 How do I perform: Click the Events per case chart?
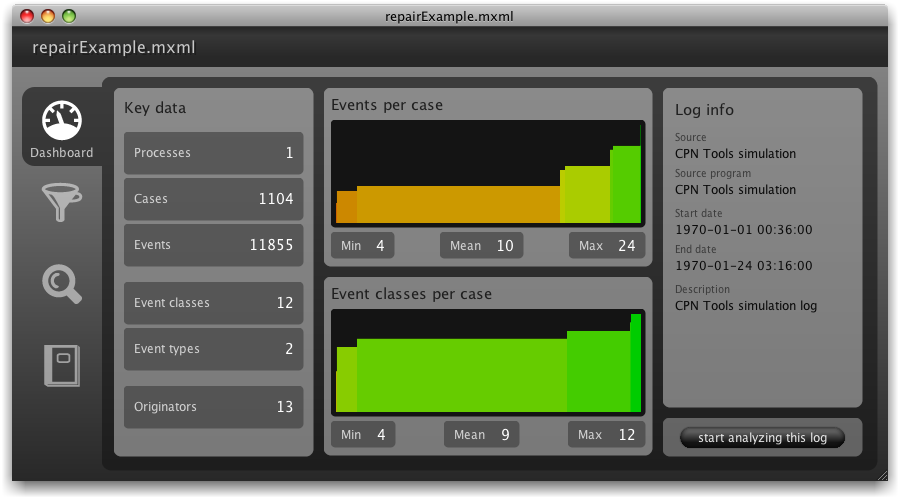tap(488, 174)
